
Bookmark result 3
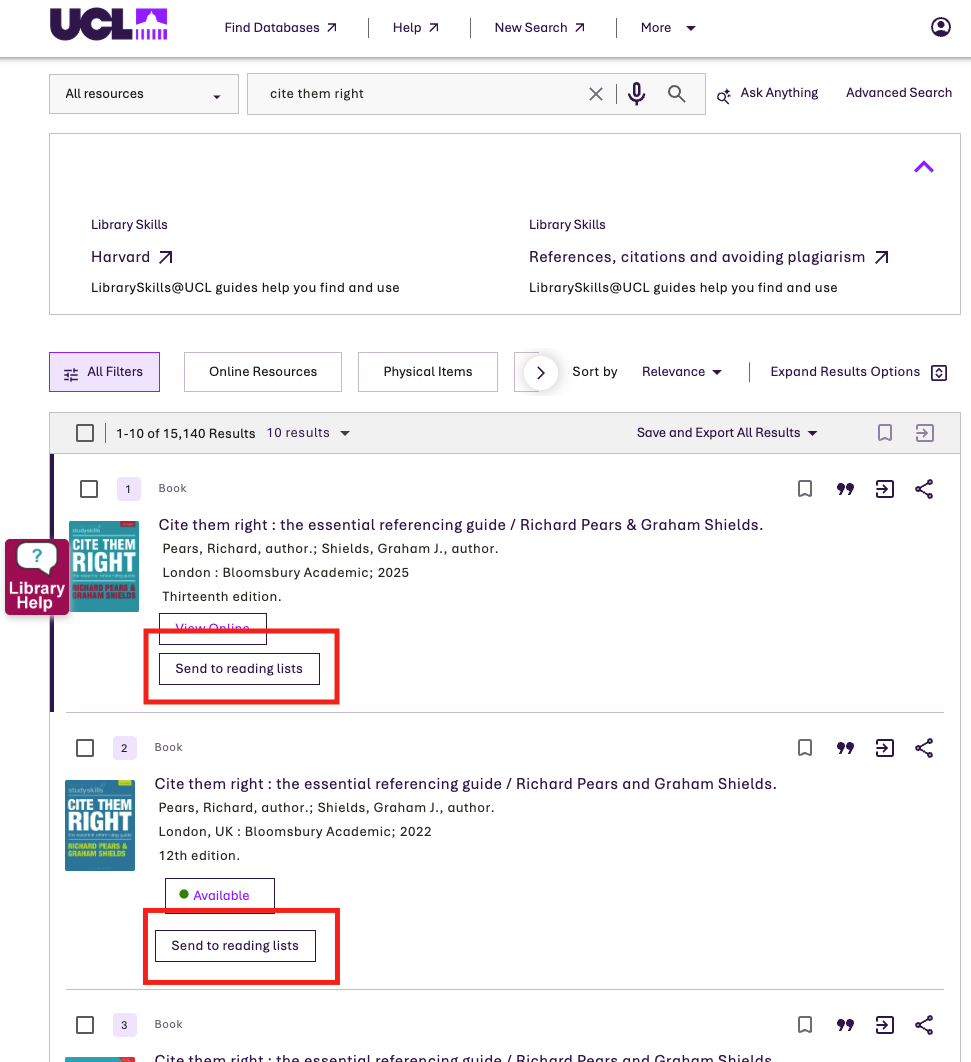click(804, 1025)
